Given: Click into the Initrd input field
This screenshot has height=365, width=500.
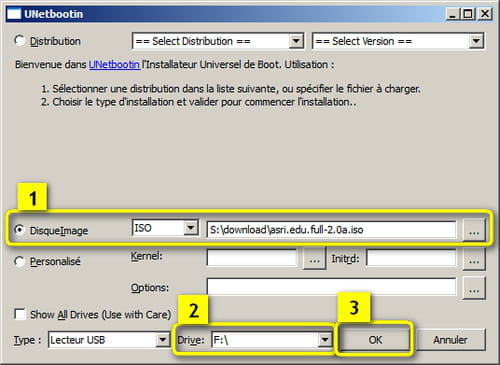Looking at the screenshot, I should tap(411, 258).
